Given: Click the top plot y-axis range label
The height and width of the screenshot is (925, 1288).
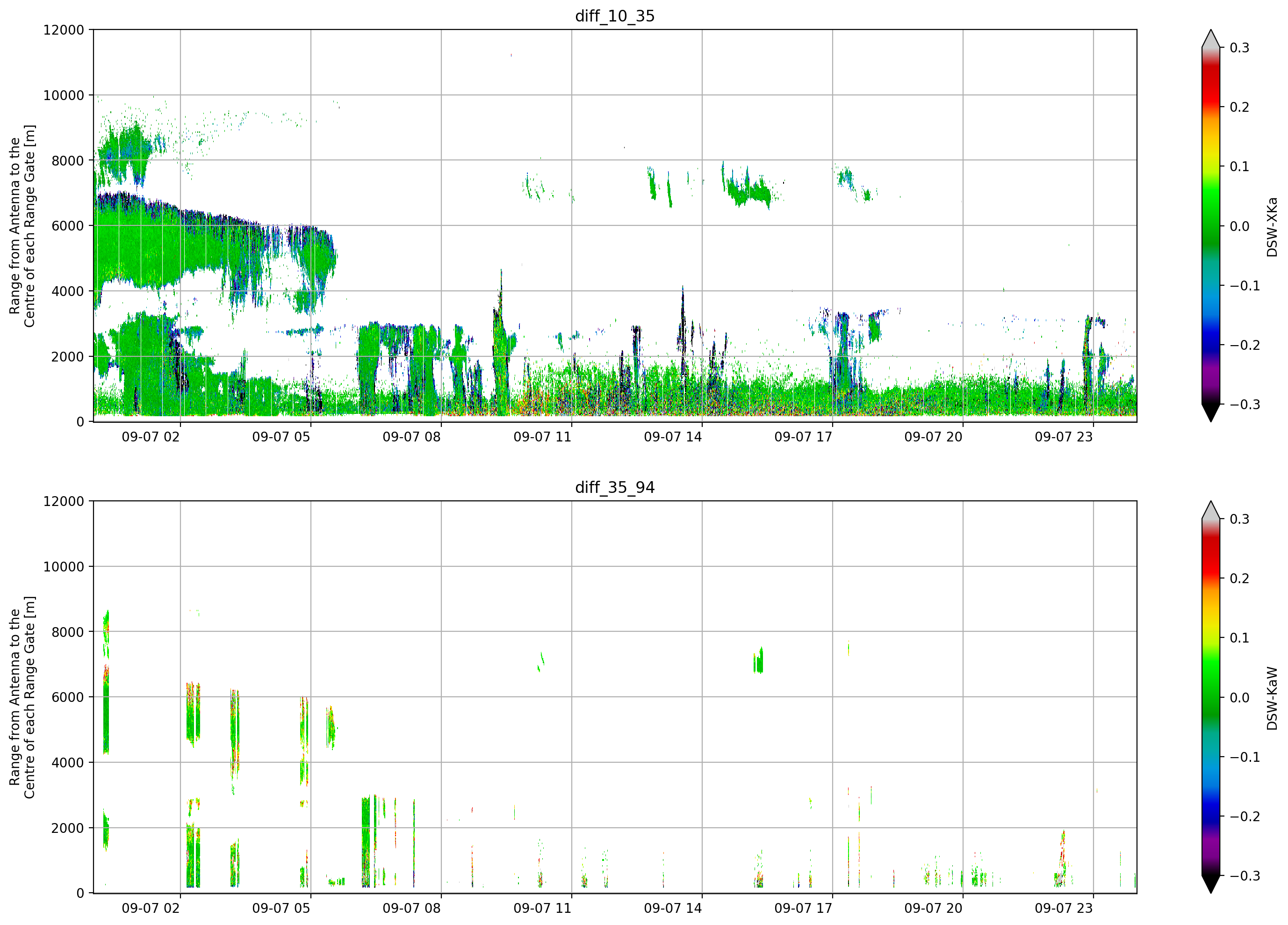Looking at the screenshot, I should pyautogui.click(x=22, y=225).
